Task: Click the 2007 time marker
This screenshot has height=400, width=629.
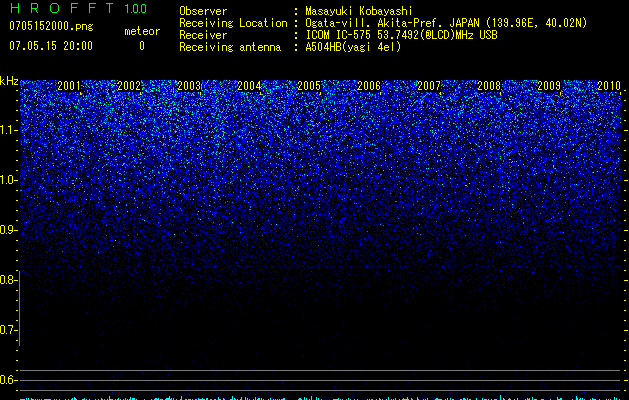Action: [x=429, y=86]
